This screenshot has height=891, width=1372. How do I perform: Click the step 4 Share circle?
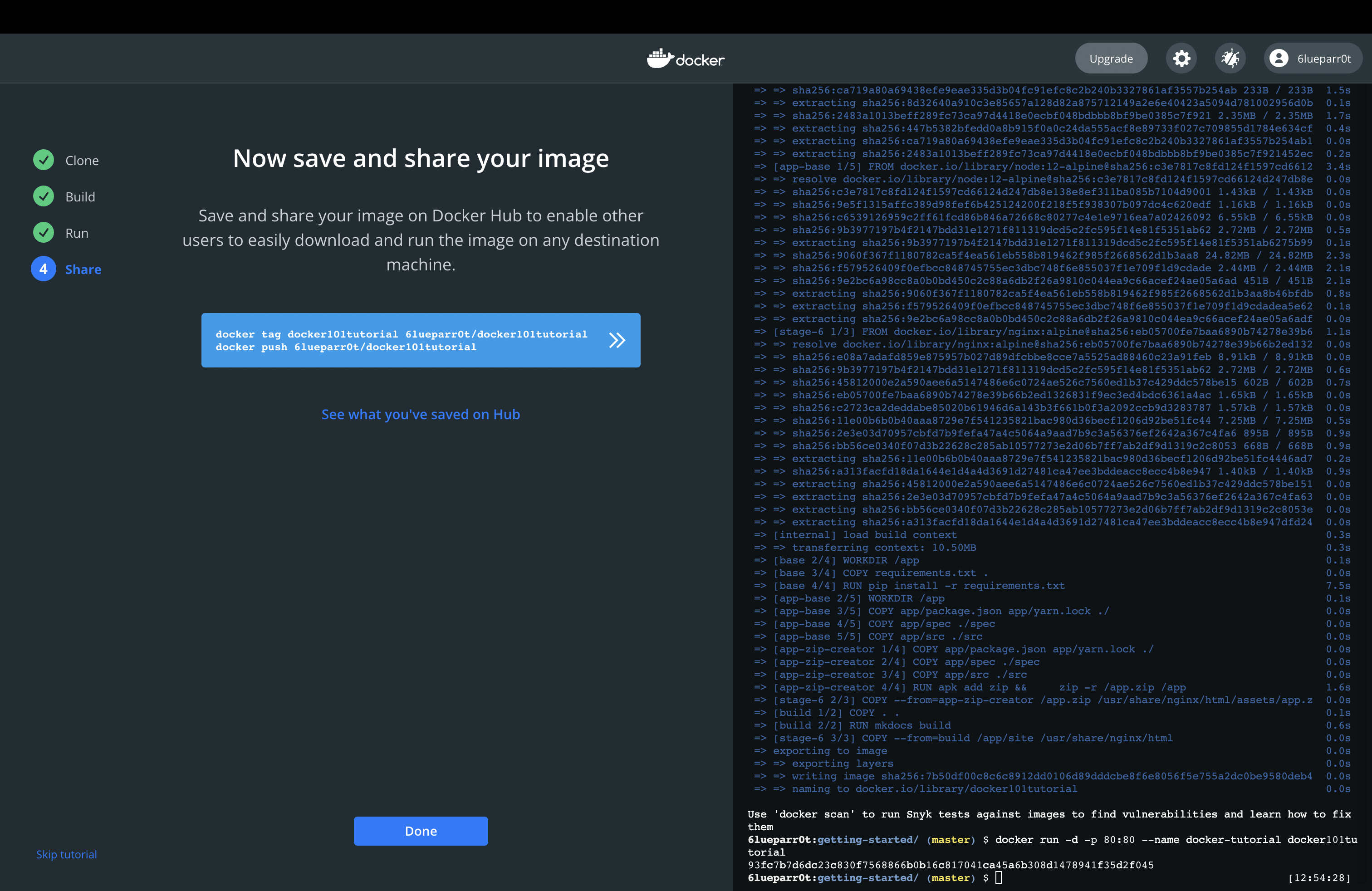coord(43,269)
